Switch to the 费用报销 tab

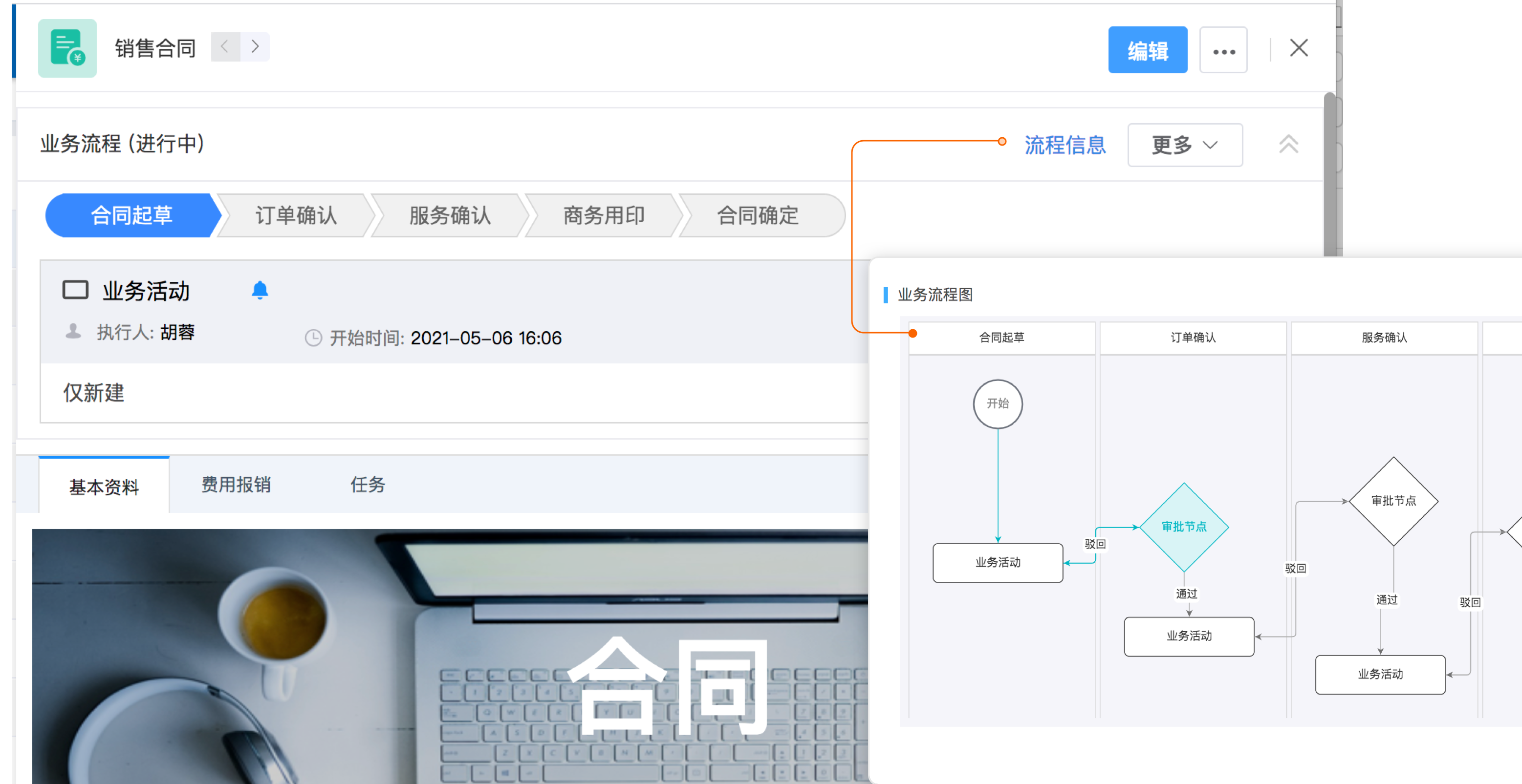click(x=236, y=485)
